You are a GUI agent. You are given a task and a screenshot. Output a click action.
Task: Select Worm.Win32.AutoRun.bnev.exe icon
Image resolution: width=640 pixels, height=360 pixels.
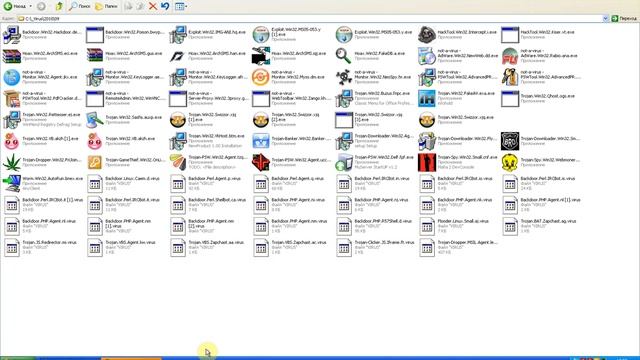(x=11, y=184)
